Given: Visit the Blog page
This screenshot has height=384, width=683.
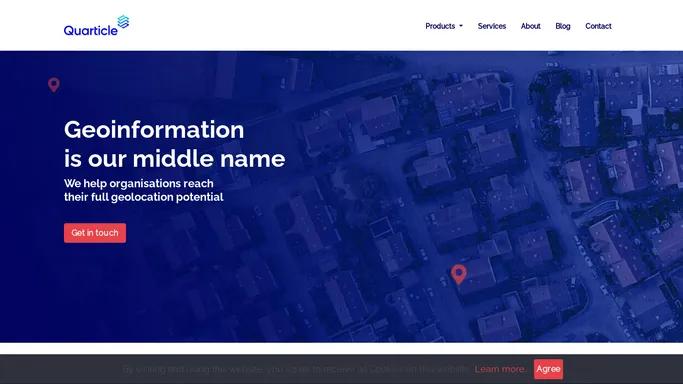Looking at the screenshot, I should pyautogui.click(x=563, y=26).
